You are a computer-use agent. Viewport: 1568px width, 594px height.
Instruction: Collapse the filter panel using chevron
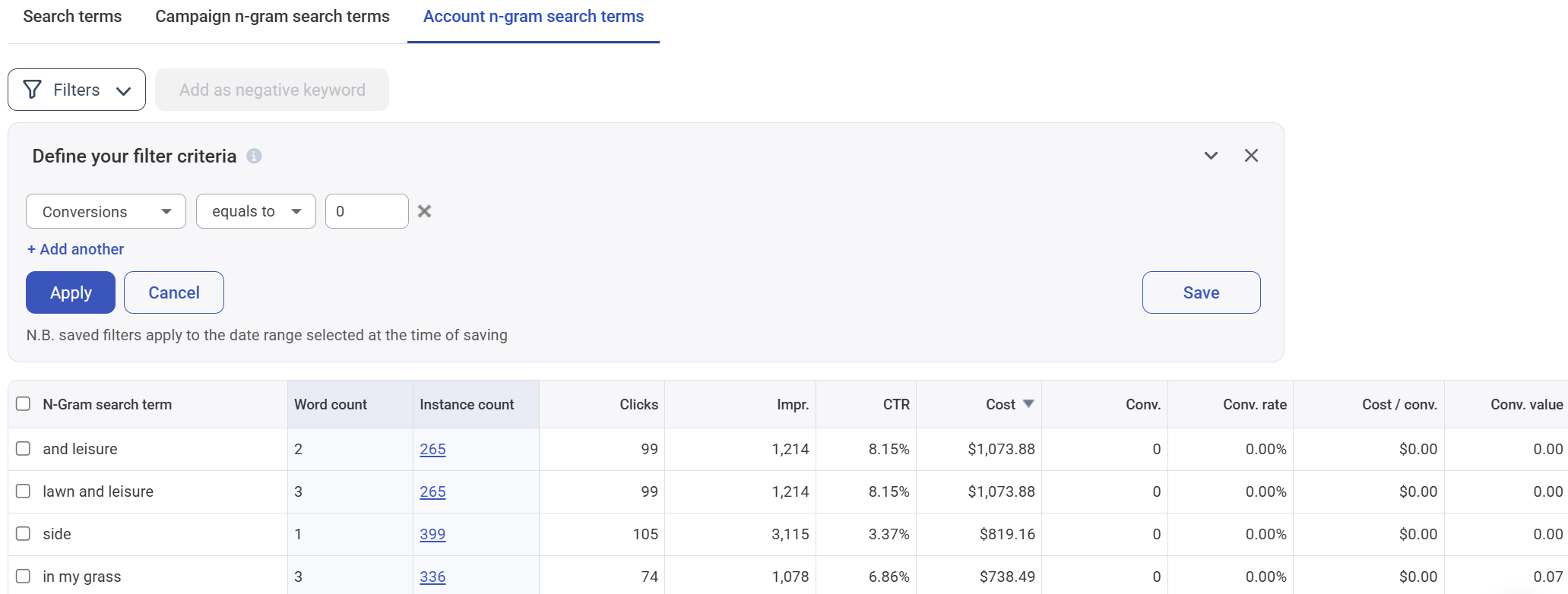click(x=1211, y=156)
